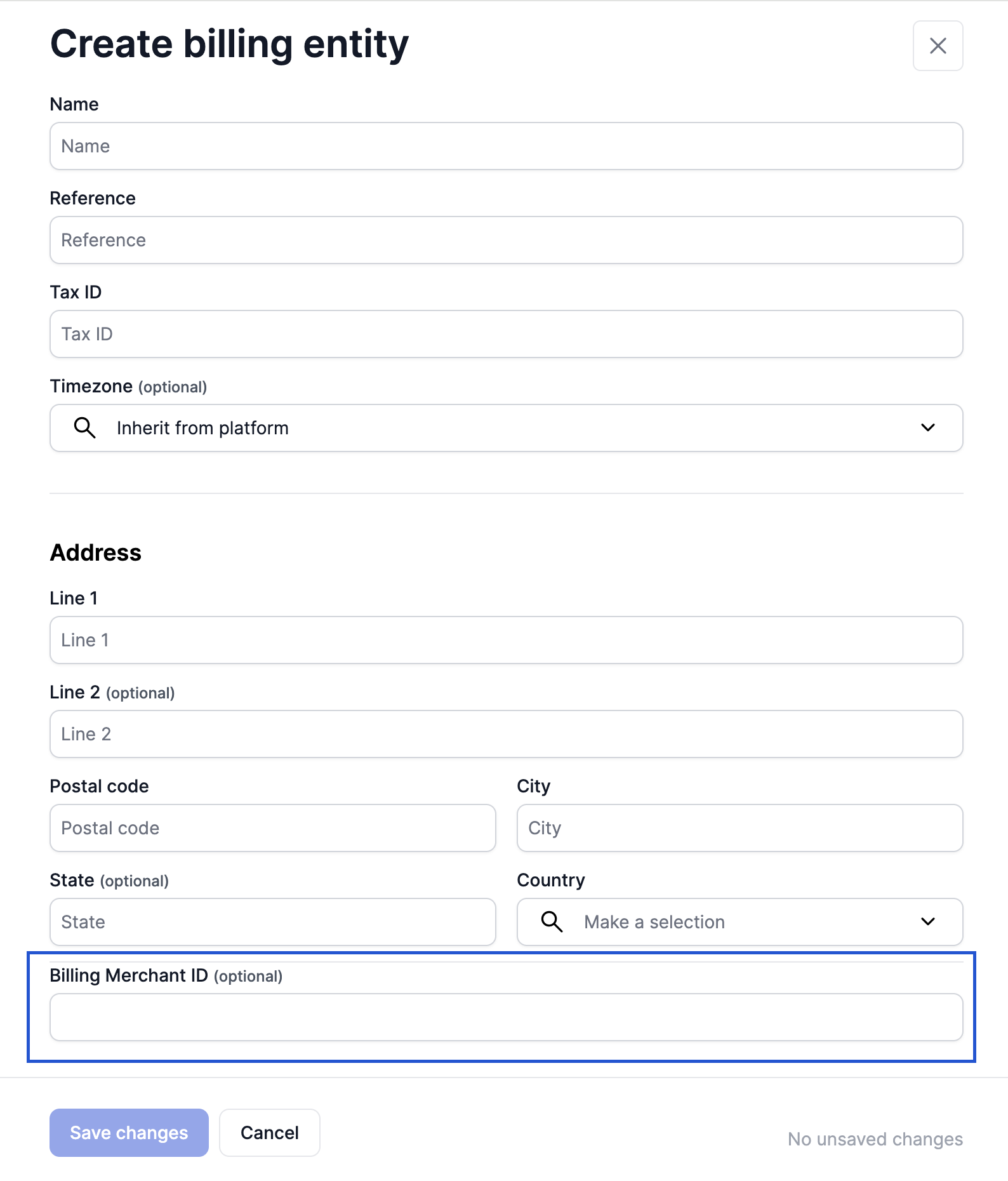This screenshot has width=1008, height=1181.
Task: Click into the Reference text field
Action: 506,240
